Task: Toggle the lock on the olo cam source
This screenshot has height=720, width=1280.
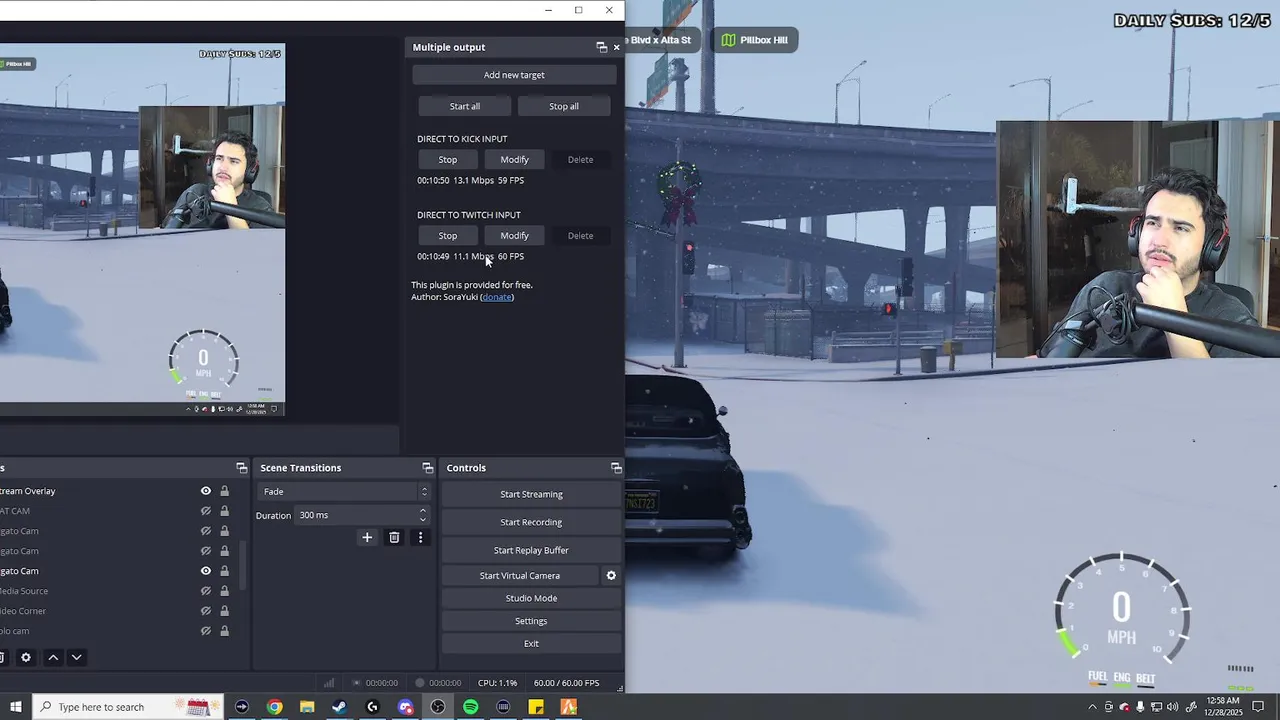Action: point(224,631)
